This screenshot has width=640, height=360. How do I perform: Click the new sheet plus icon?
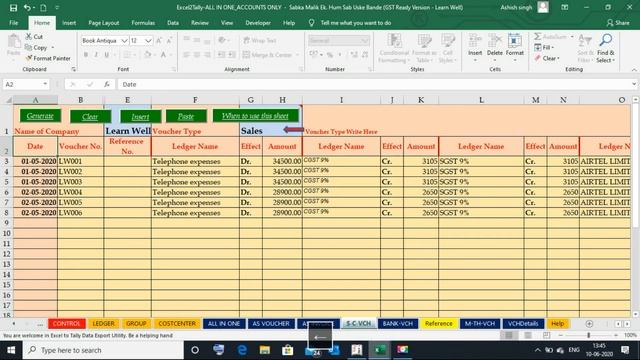click(589, 324)
